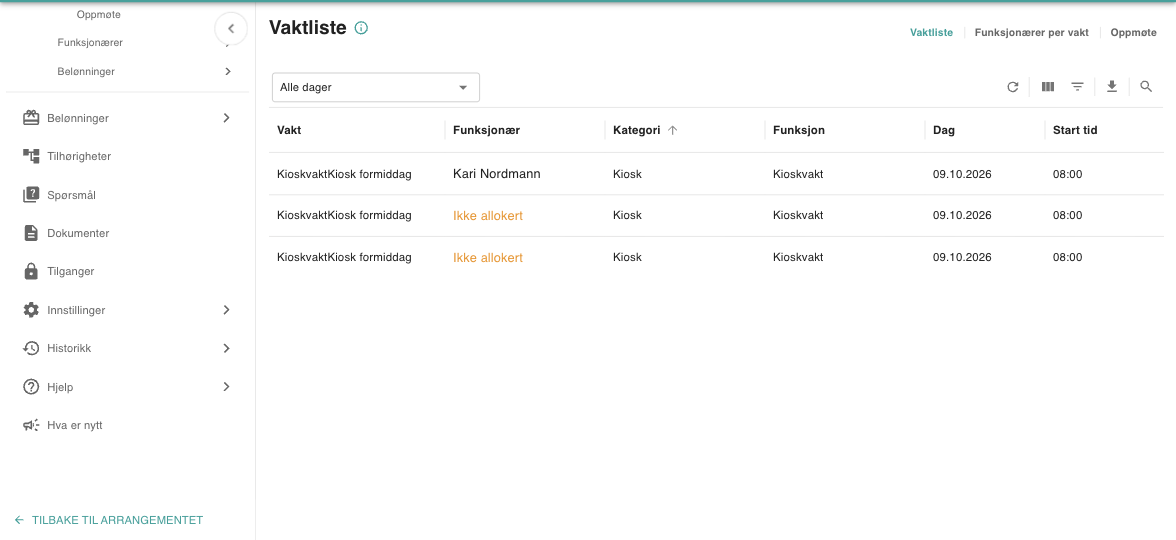Collapse the sidebar with the chevron button

pyautogui.click(x=231, y=28)
